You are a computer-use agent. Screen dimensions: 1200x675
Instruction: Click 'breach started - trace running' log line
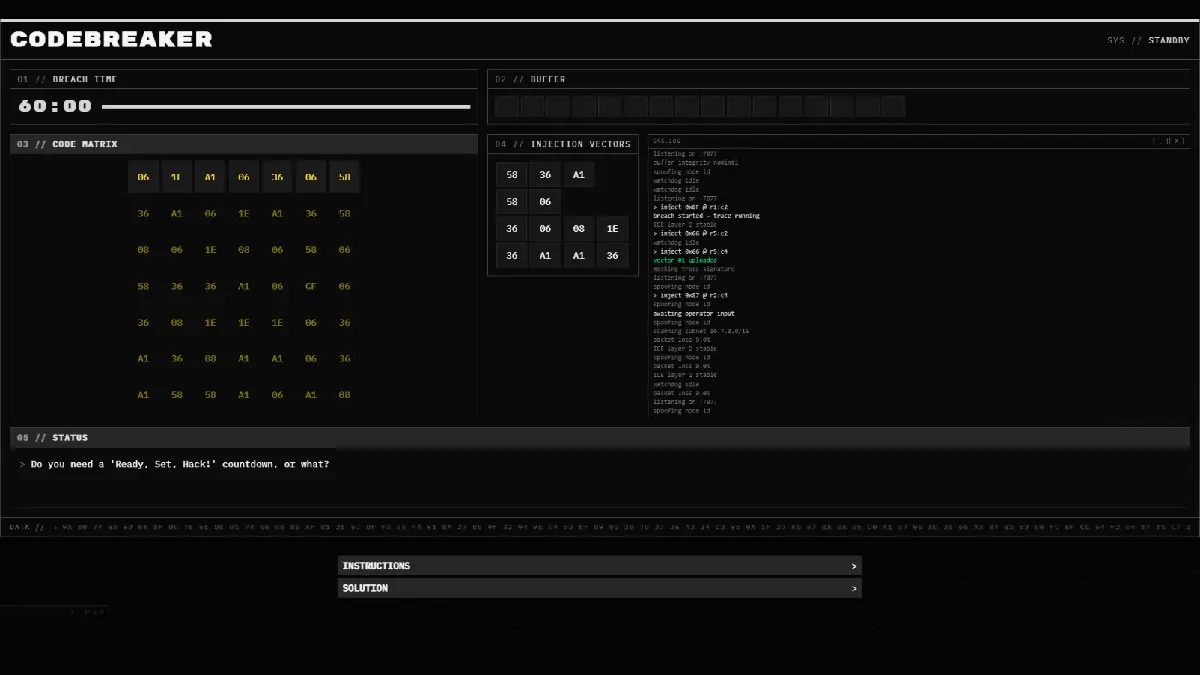point(706,215)
